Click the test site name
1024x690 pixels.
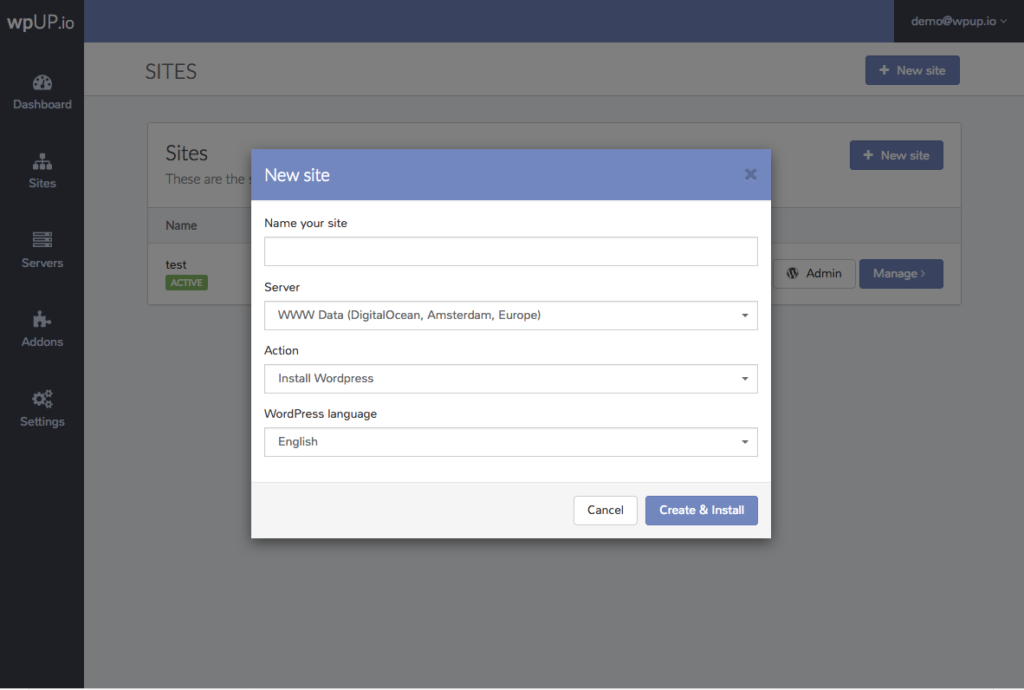pos(176,264)
